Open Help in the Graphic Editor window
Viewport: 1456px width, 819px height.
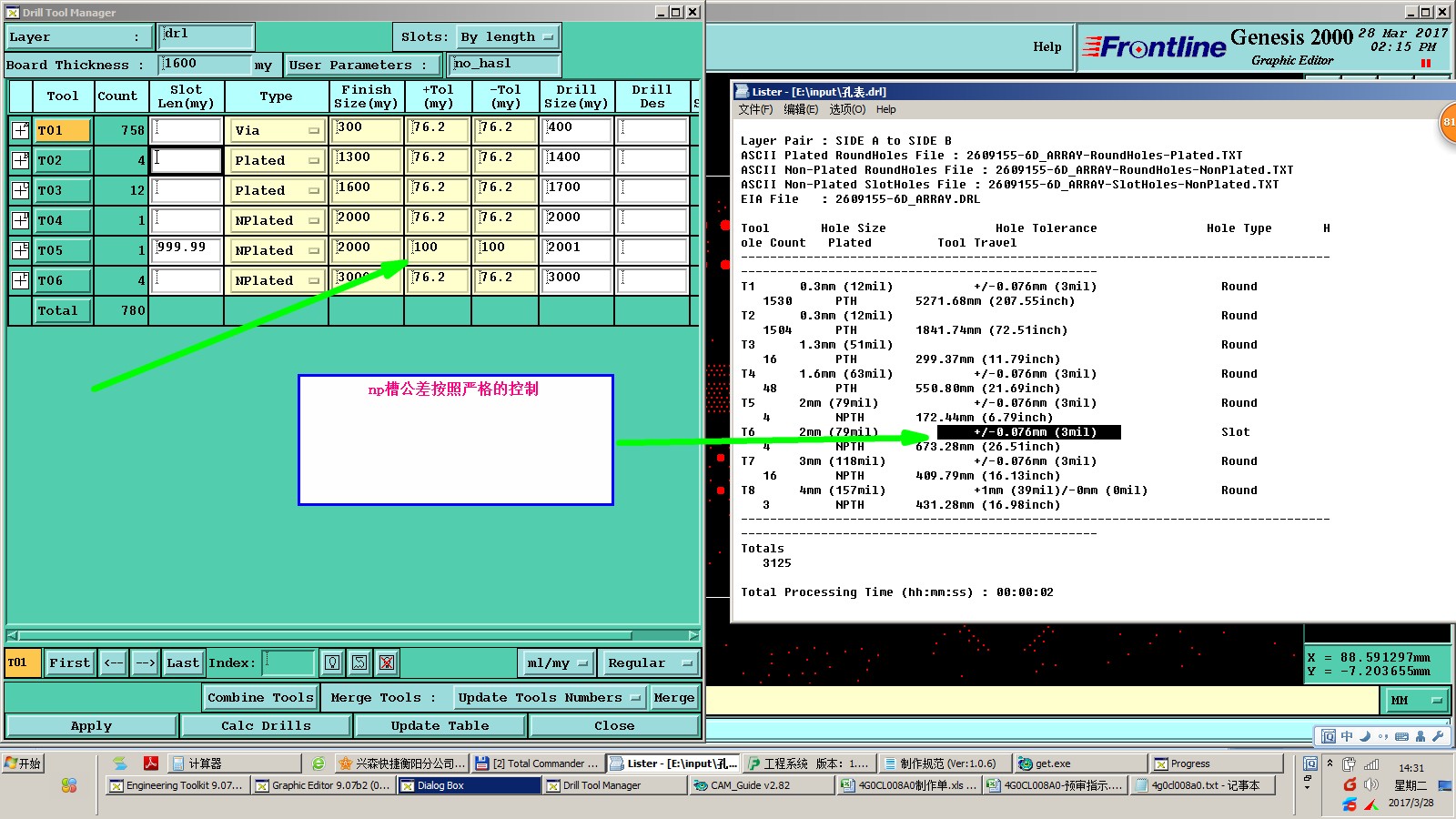(1046, 46)
